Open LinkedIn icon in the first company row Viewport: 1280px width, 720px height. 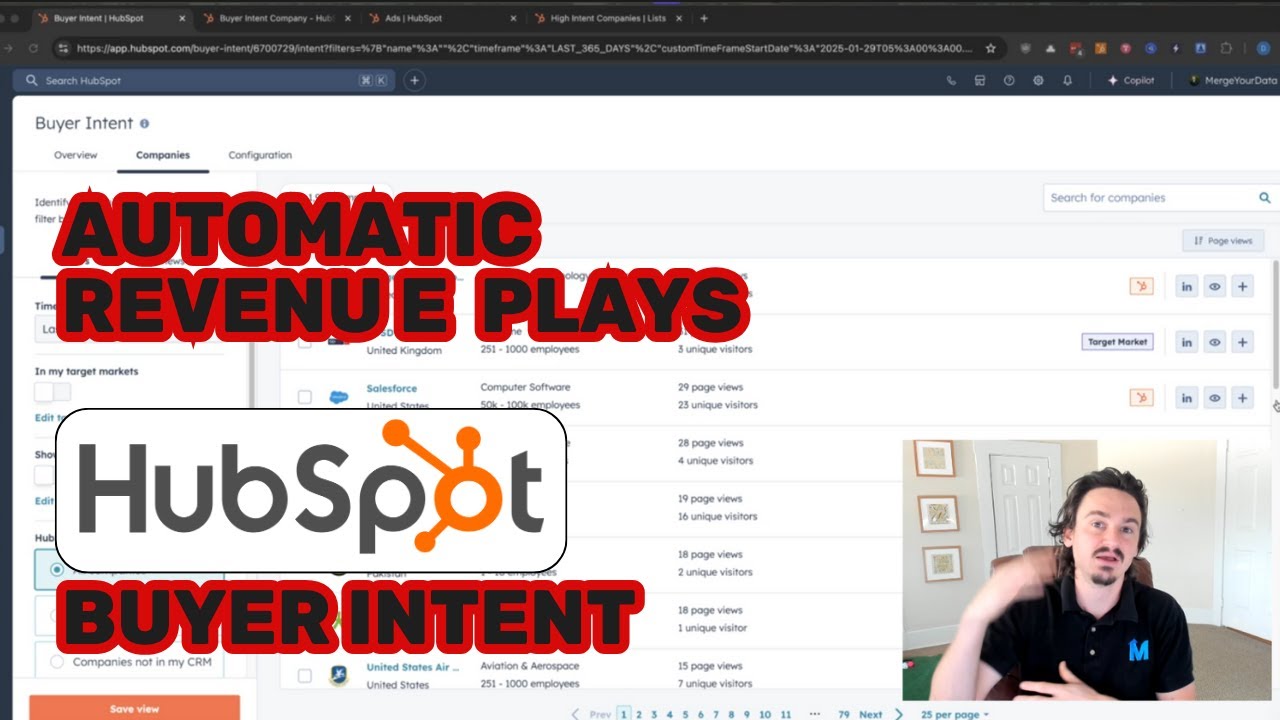pos(1186,287)
